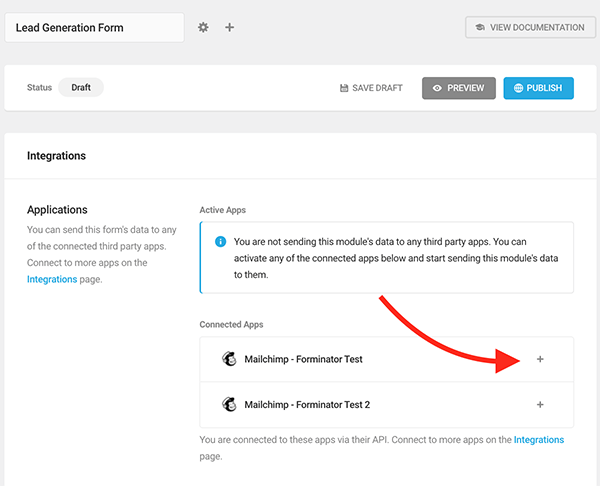Add Mailchimp - Forminator Test 2 via plus
The height and width of the screenshot is (486, 600).
click(x=540, y=405)
